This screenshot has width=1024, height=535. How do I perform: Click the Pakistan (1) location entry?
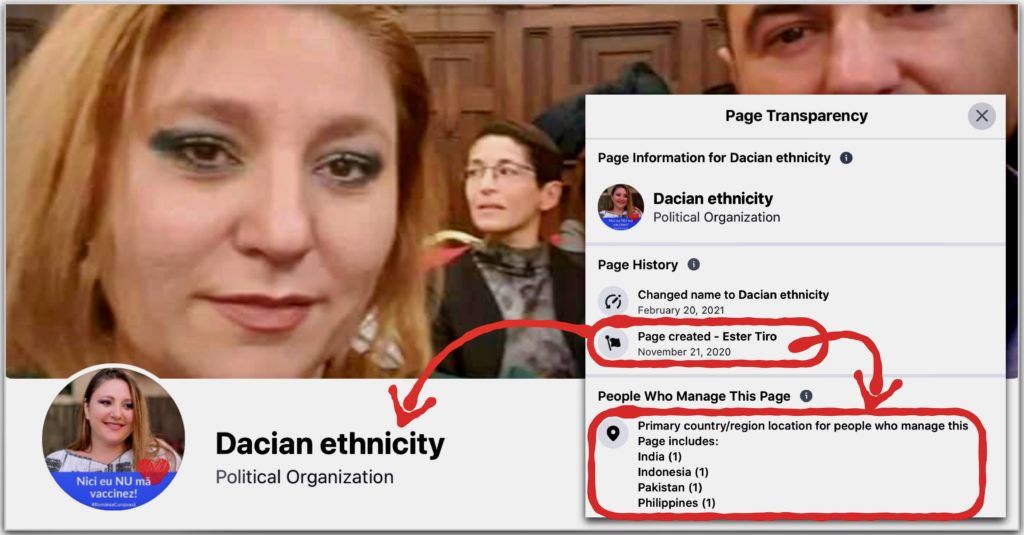669,487
